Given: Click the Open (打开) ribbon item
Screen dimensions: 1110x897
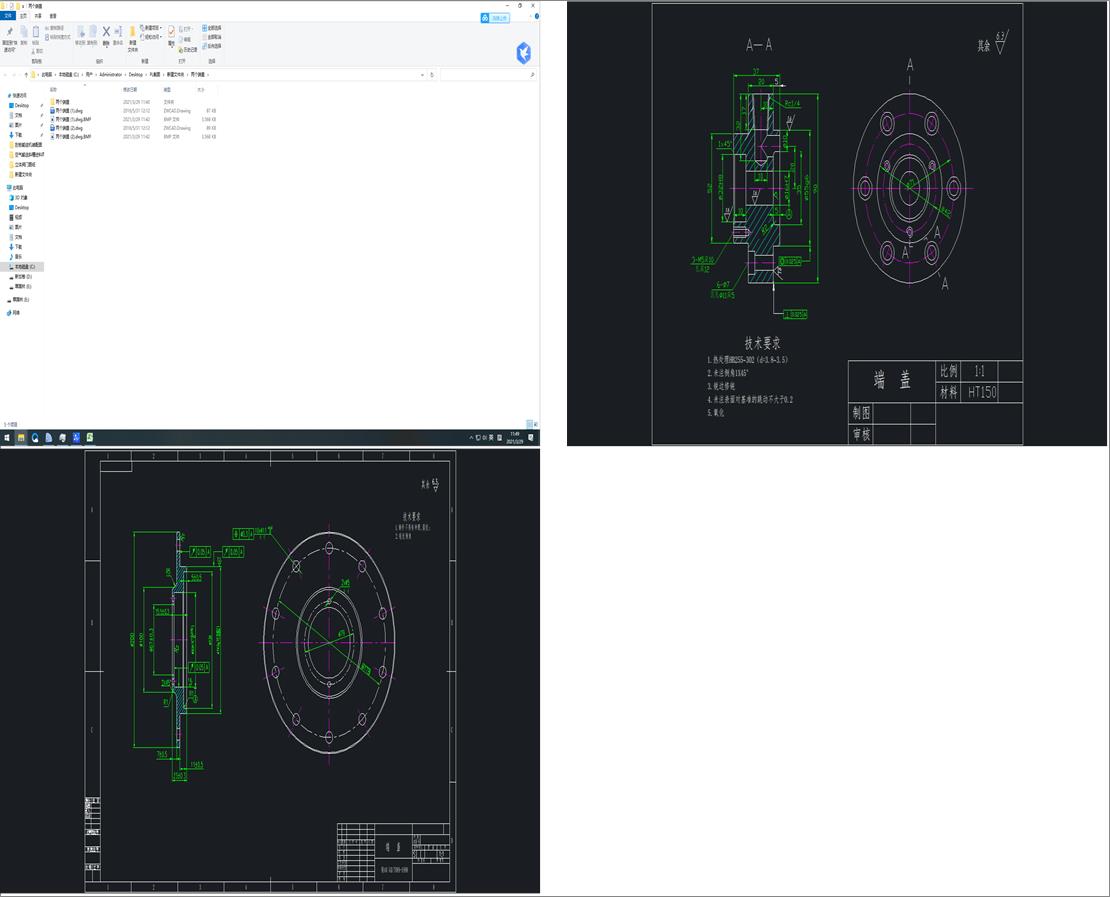Looking at the screenshot, I should point(187,29).
